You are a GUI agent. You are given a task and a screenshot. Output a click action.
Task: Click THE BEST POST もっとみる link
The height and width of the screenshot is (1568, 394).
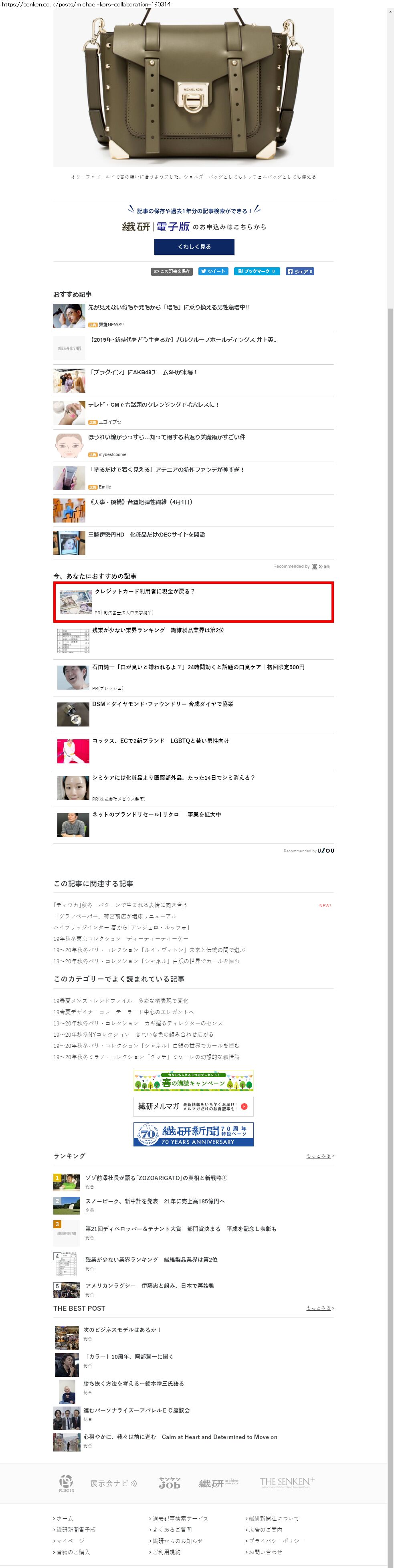[x=320, y=1308]
